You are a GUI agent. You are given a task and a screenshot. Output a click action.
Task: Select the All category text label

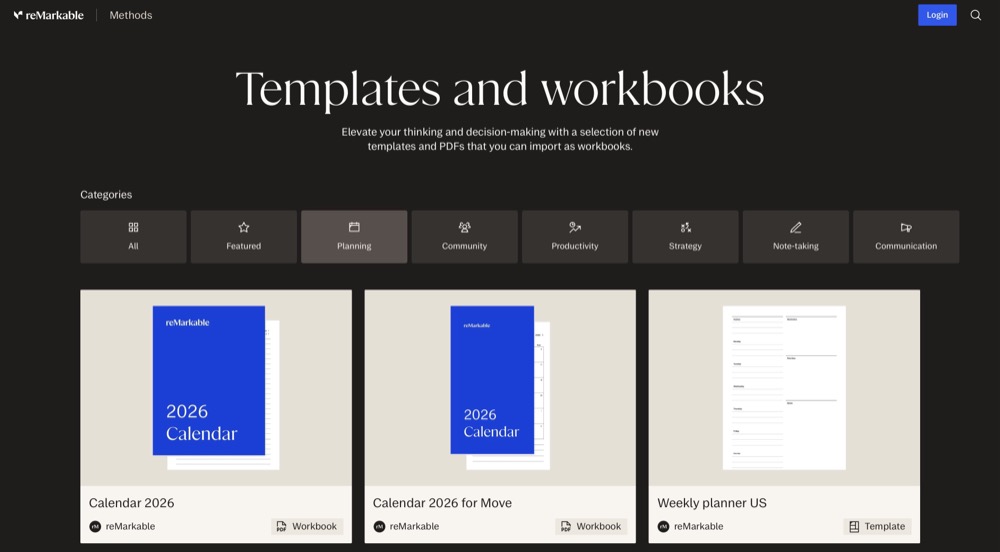[133, 246]
